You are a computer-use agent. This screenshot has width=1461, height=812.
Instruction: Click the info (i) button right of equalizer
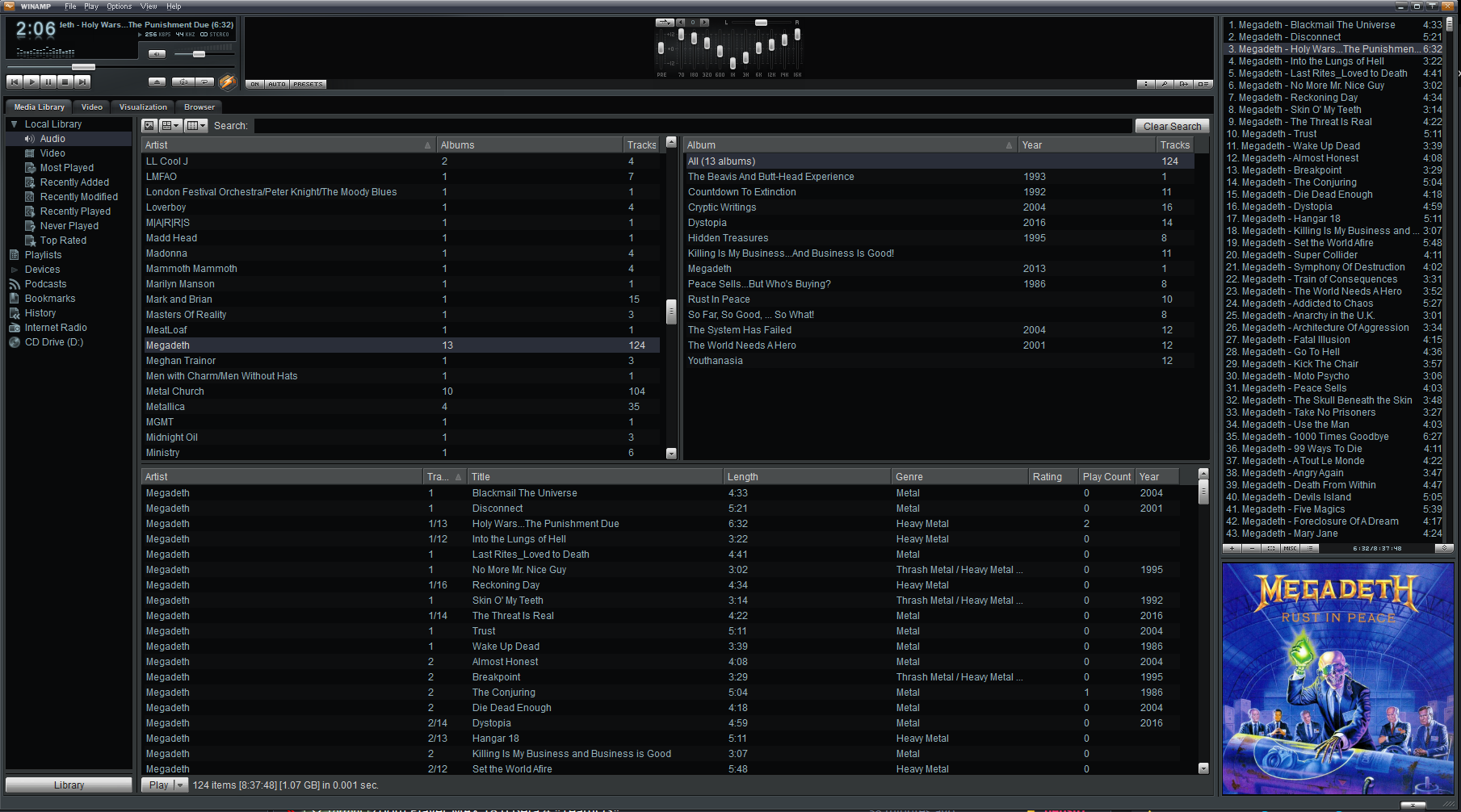(x=1146, y=84)
